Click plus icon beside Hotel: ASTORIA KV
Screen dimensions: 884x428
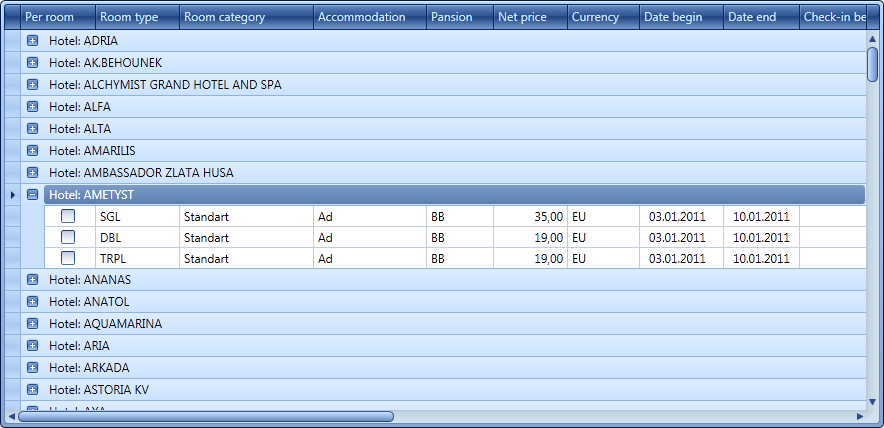(32, 390)
